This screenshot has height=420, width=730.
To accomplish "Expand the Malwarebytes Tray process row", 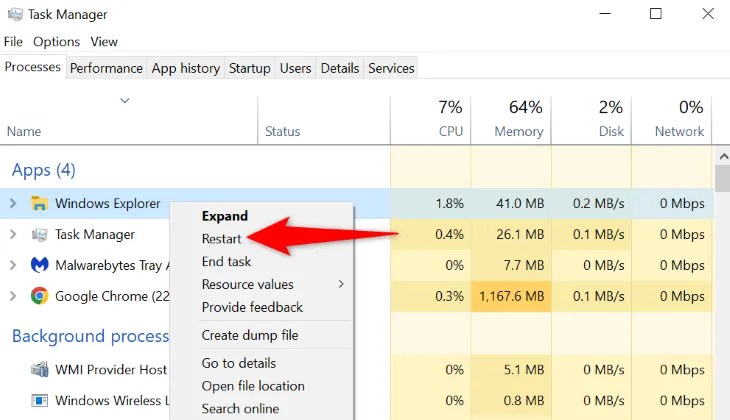I will tap(13, 265).
